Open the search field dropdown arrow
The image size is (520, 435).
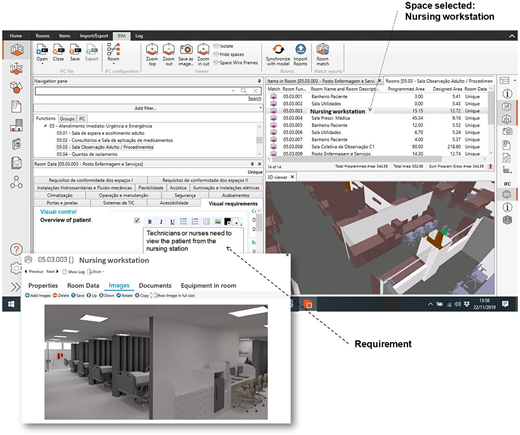point(233,91)
